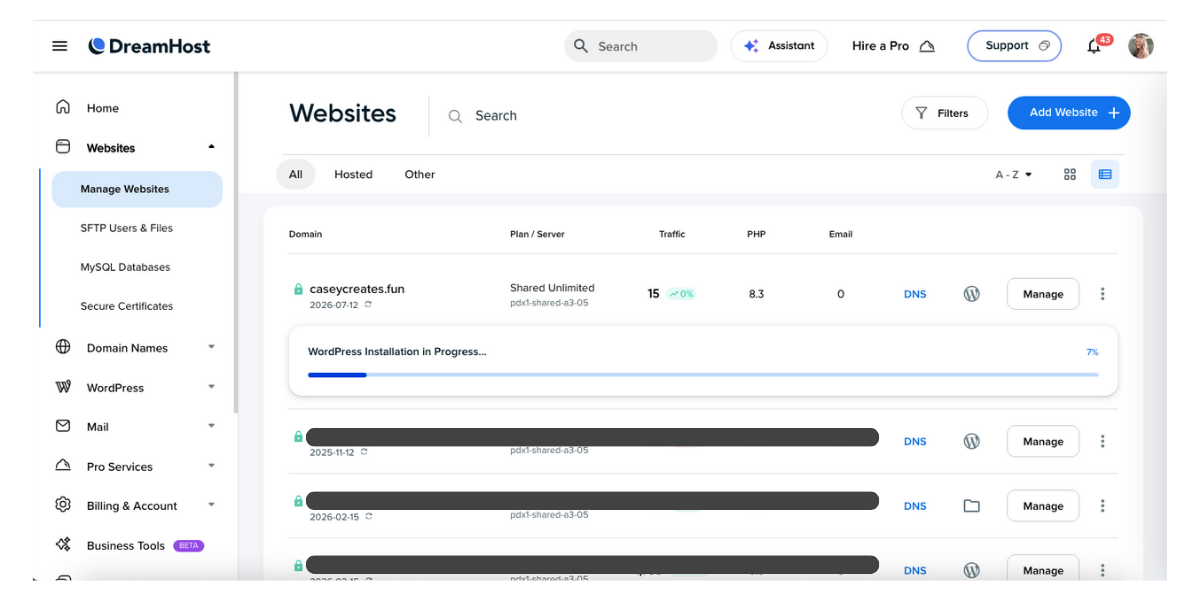This screenshot has width=1200, height=600.
Task: Click the folder icon for 2026-02-15 site
Action: [971, 506]
